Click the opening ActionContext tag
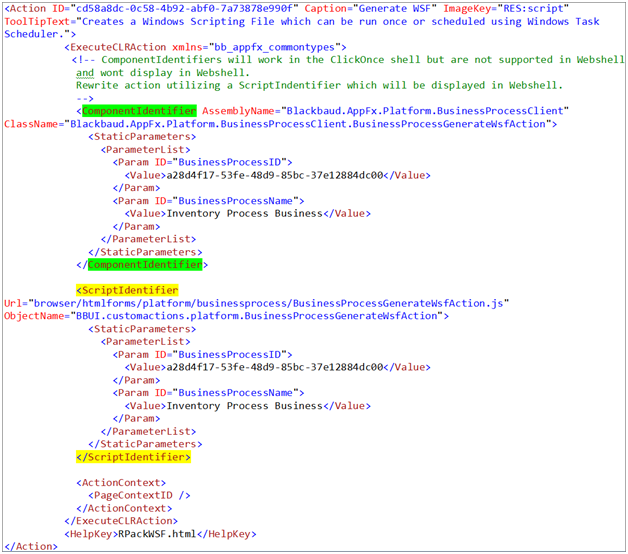The width and height of the screenshot is (628, 554). point(118,482)
